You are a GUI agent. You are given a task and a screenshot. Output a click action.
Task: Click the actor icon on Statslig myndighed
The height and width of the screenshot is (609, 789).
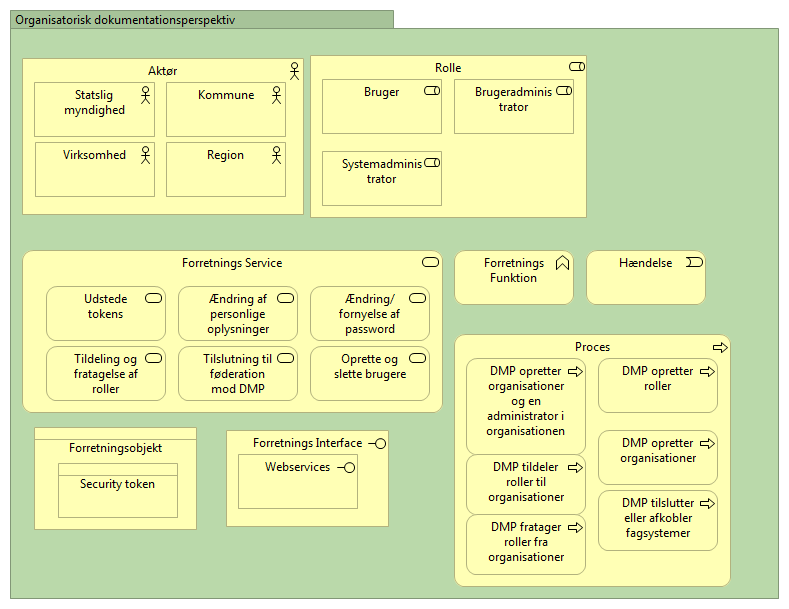pos(145,95)
